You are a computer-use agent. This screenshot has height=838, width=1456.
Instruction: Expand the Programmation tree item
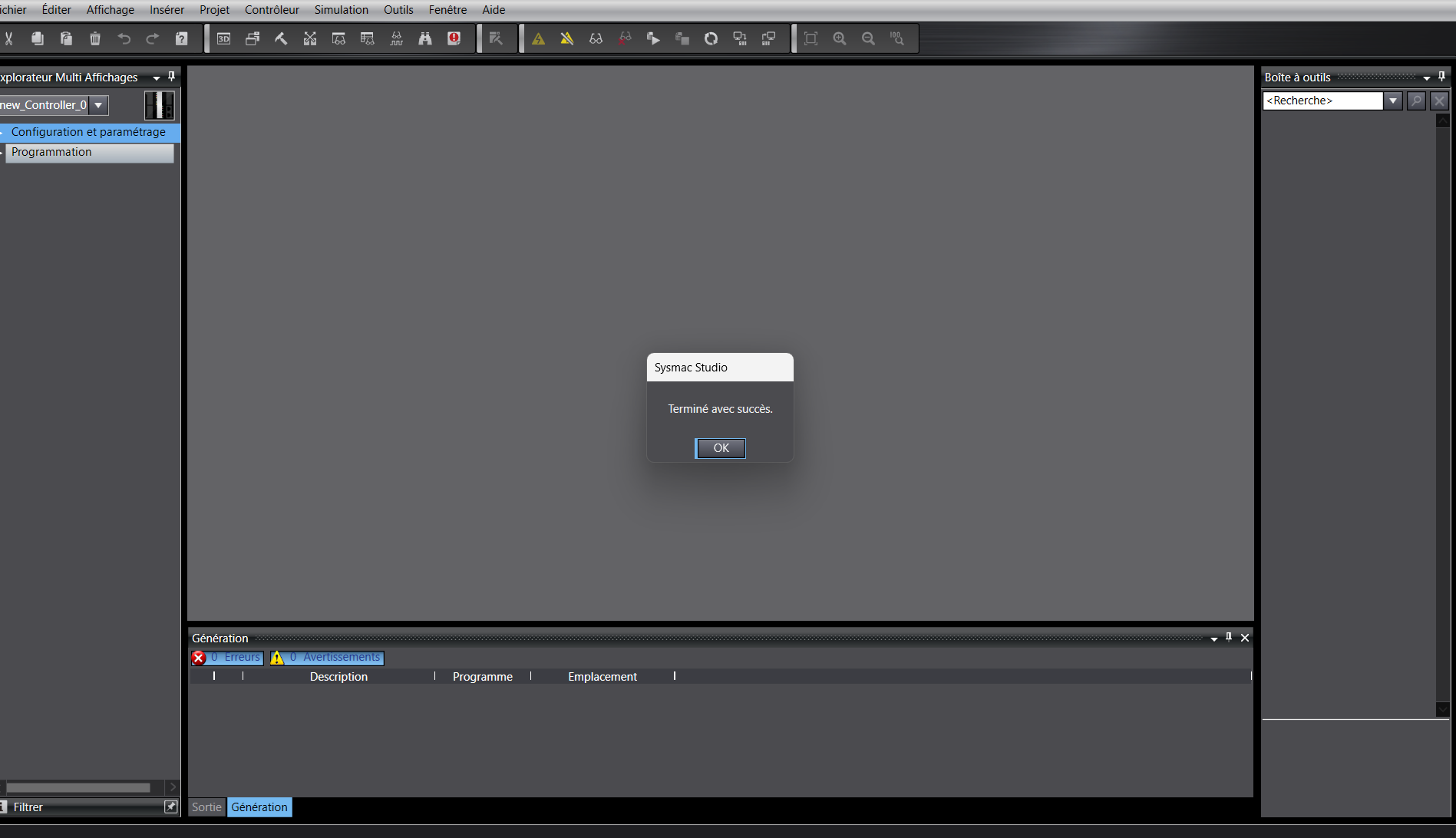click(x=2, y=152)
